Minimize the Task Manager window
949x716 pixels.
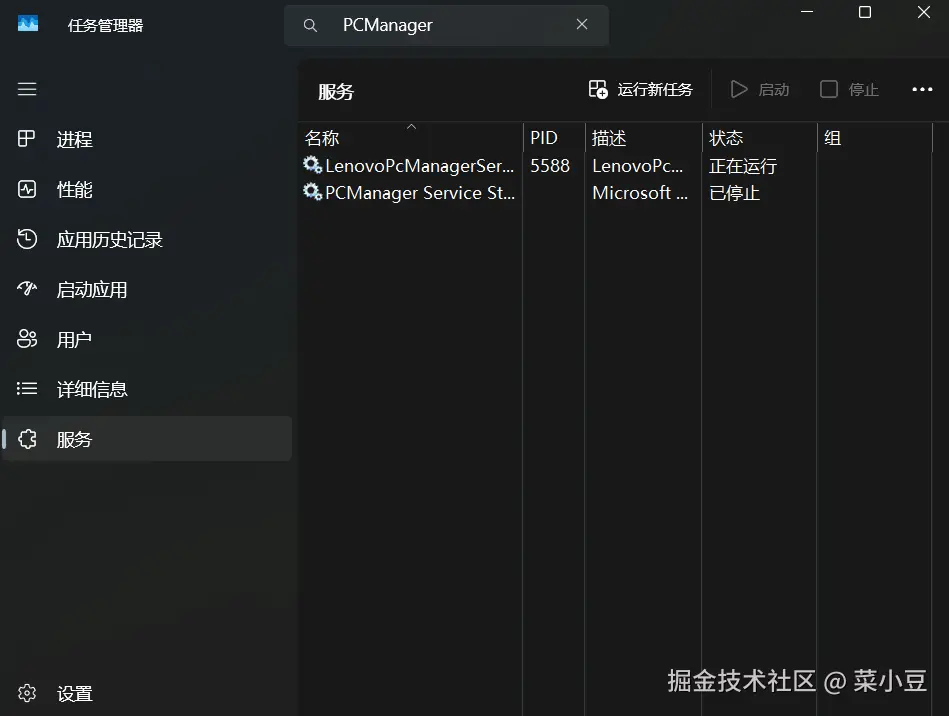point(807,12)
